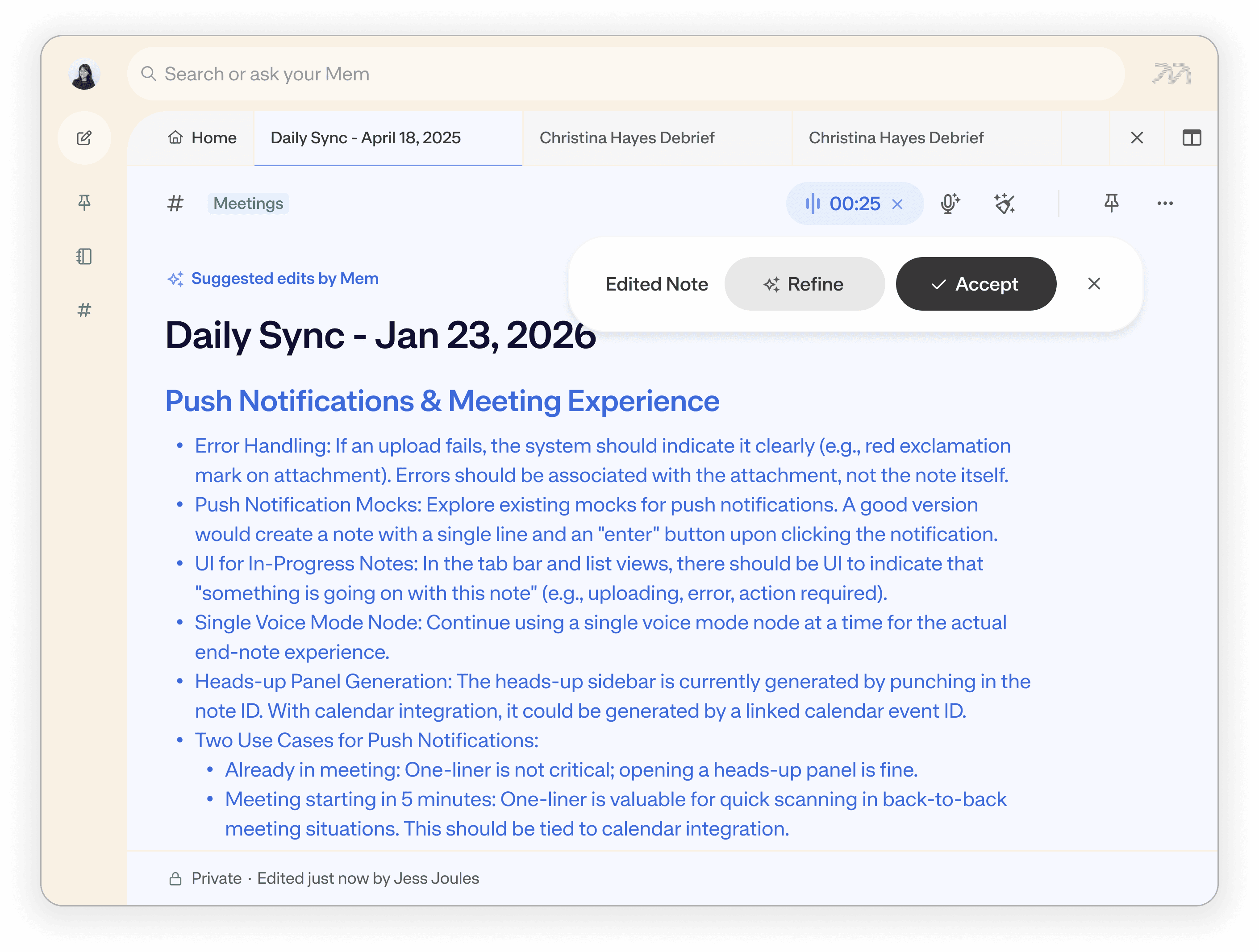Open the user profile avatar

tap(84, 74)
